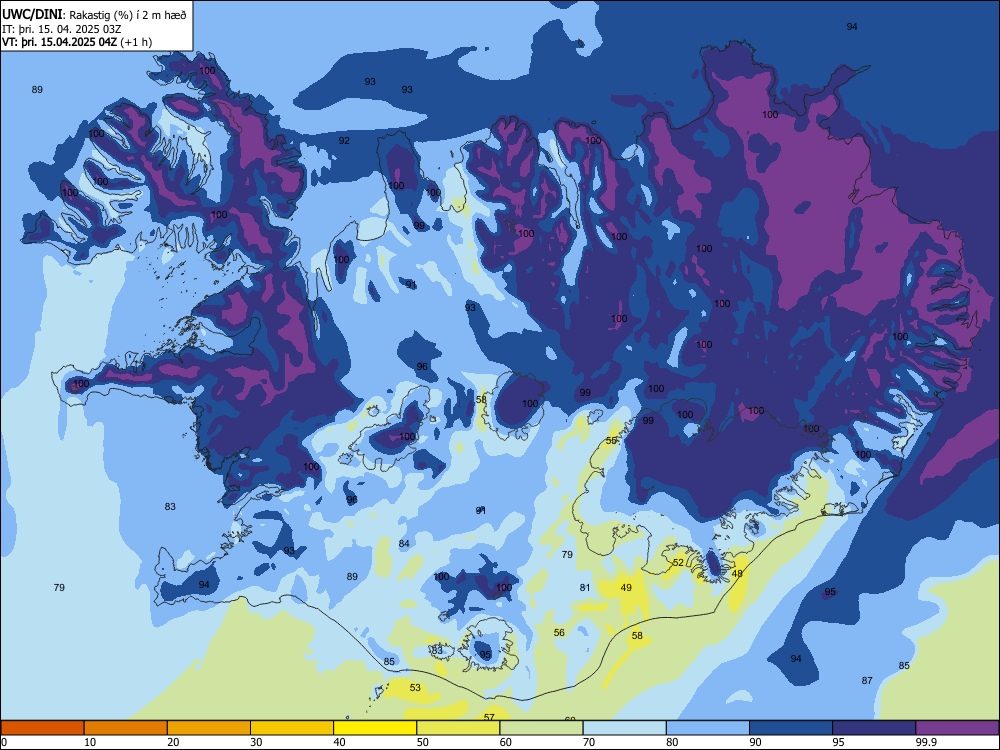
Task: Click the map value '53' near the south coast
Action: [x=415, y=688]
